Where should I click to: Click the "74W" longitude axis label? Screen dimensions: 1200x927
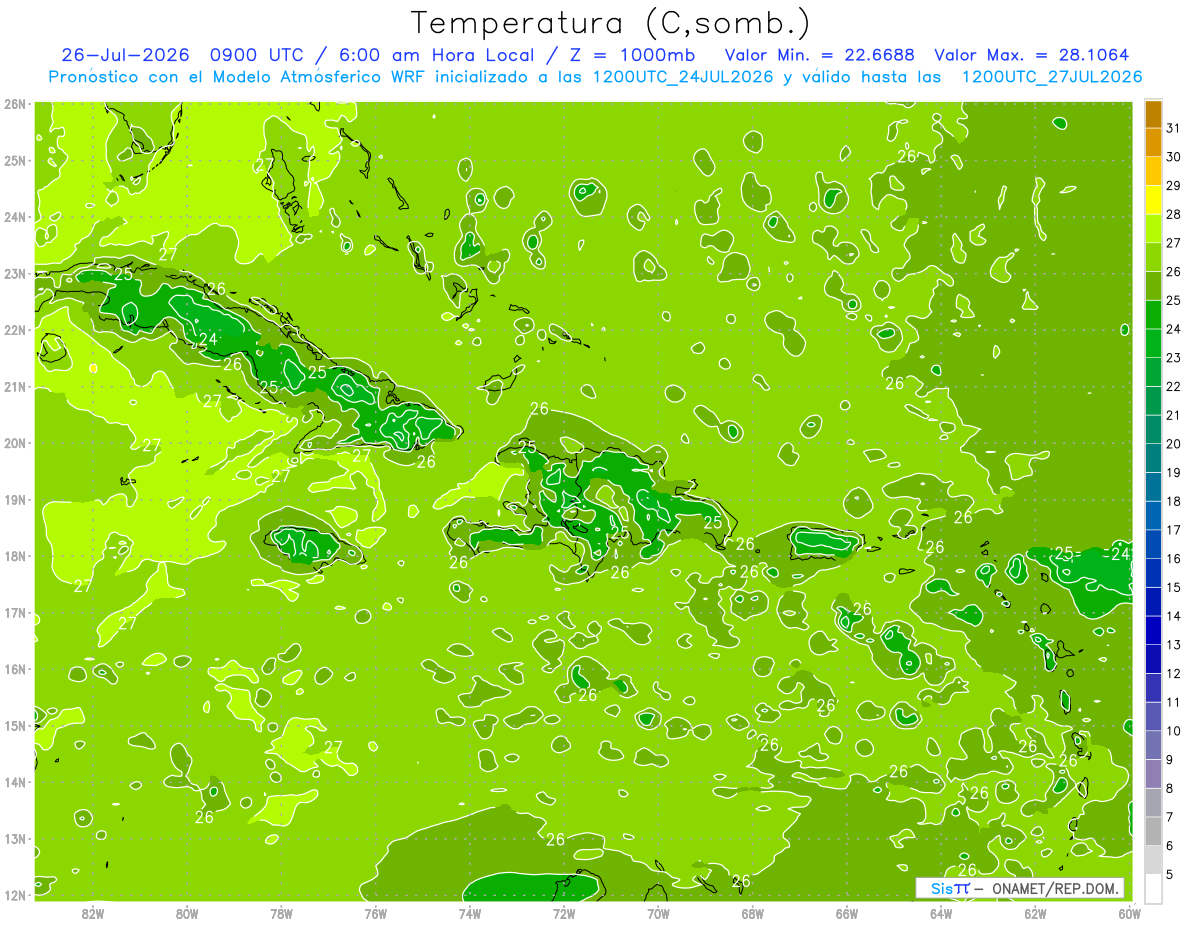click(470, 913)
